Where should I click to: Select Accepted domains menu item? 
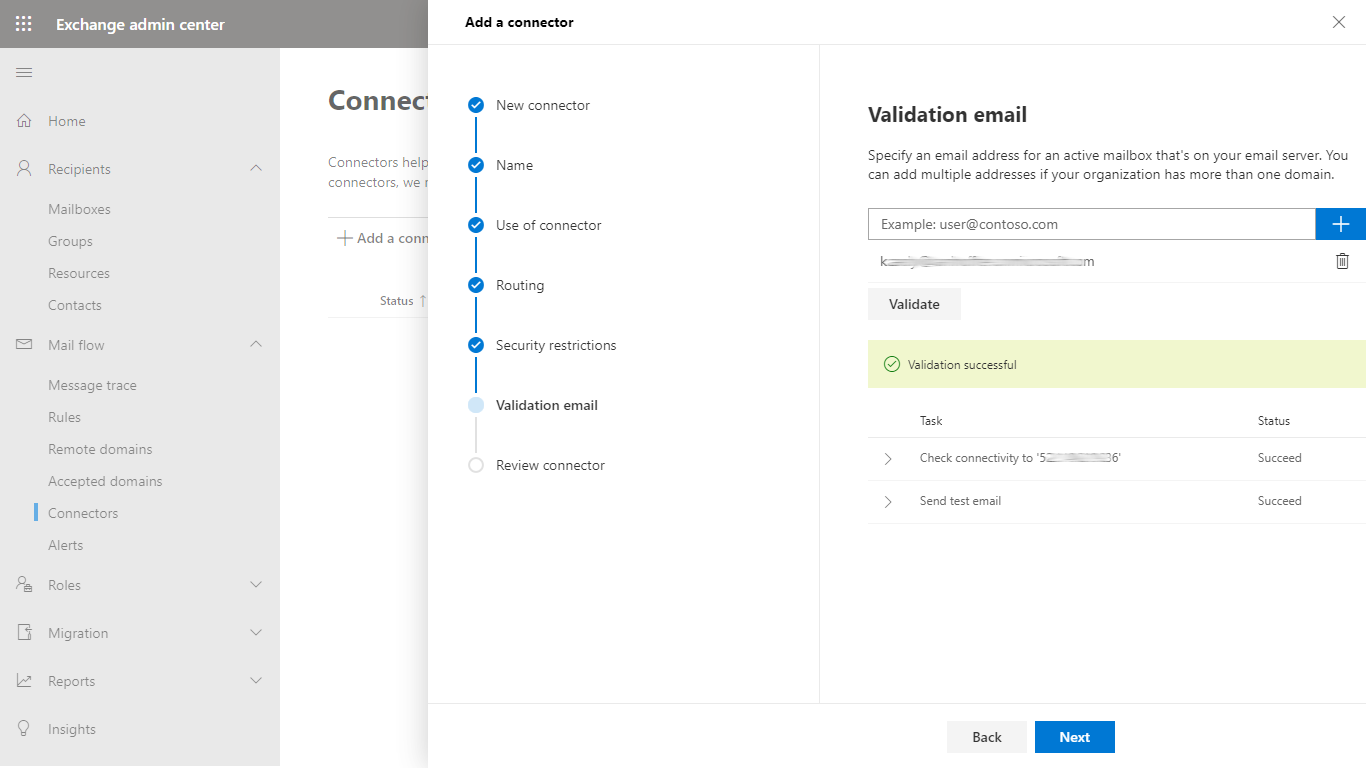point(105,481)
